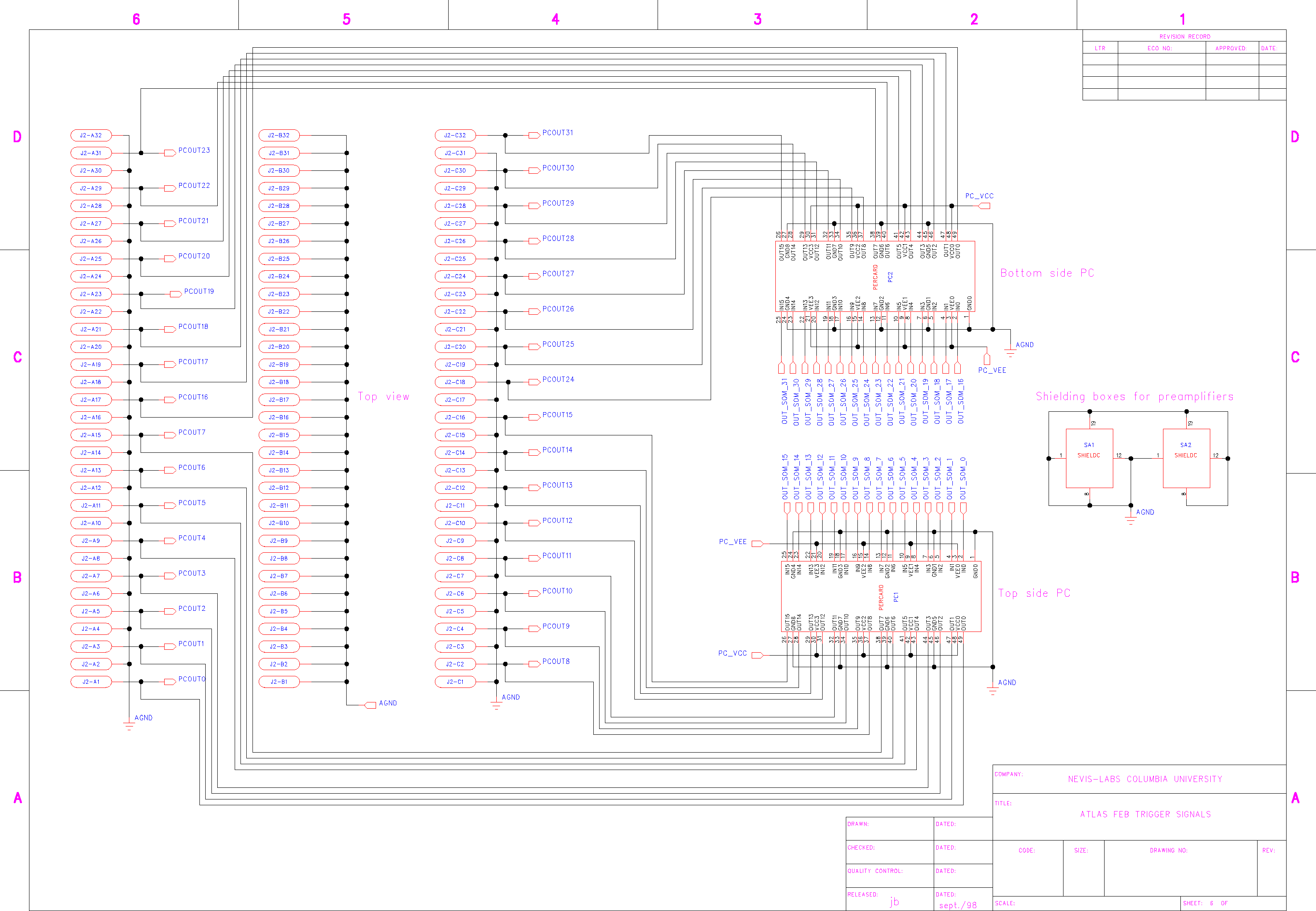The width and height of the screenshot is (1316, 911).
Task: Click the J2-A32 connector pin symbol
Action: click(91, 135)
